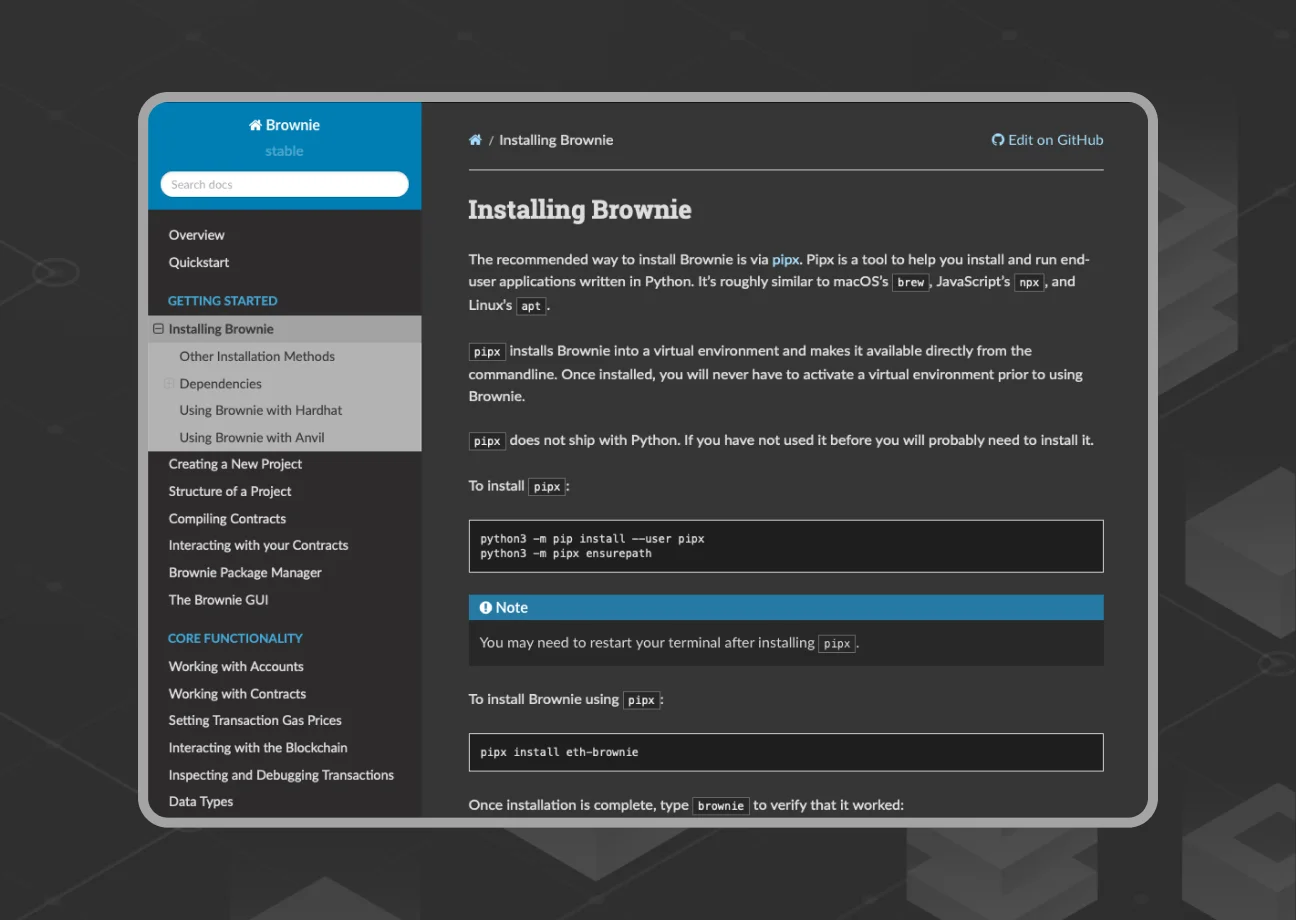Image resolution: width=1296 pixels, height=920 pixels.
Task: Expand the Dependencies sidebar entry
Action: click(x=169, y=383)
